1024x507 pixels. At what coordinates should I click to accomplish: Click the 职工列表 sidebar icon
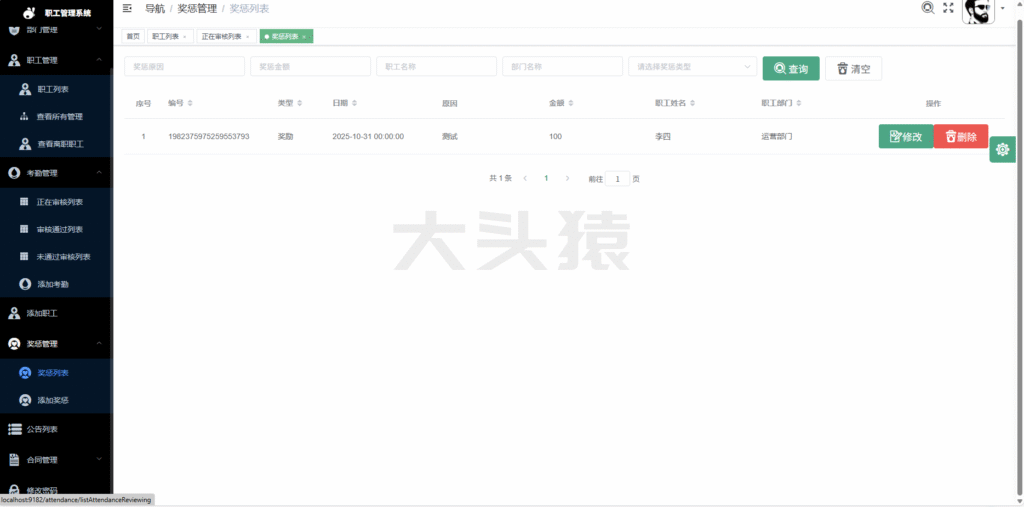coord(25,90)
